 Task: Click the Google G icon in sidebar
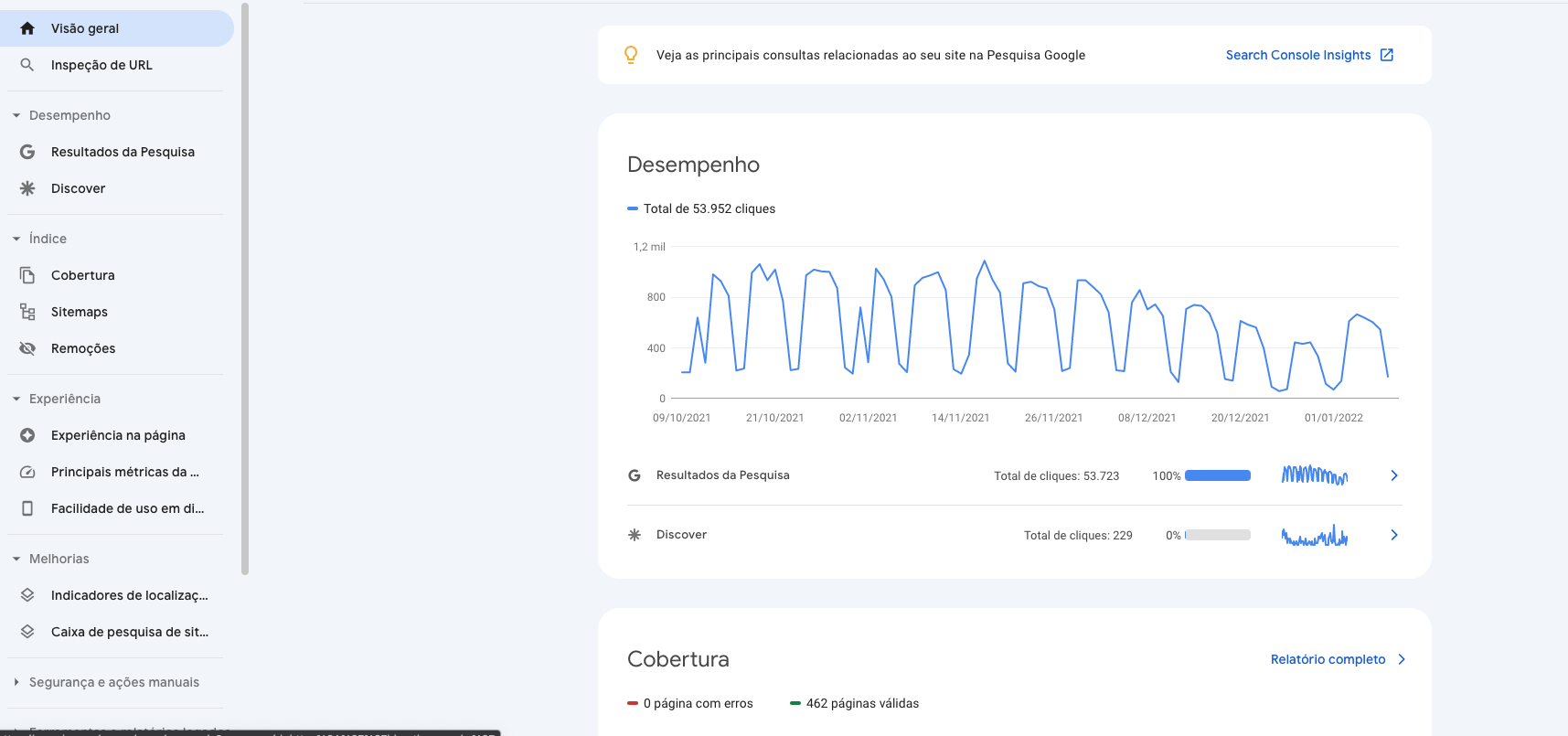pos(27,152)
